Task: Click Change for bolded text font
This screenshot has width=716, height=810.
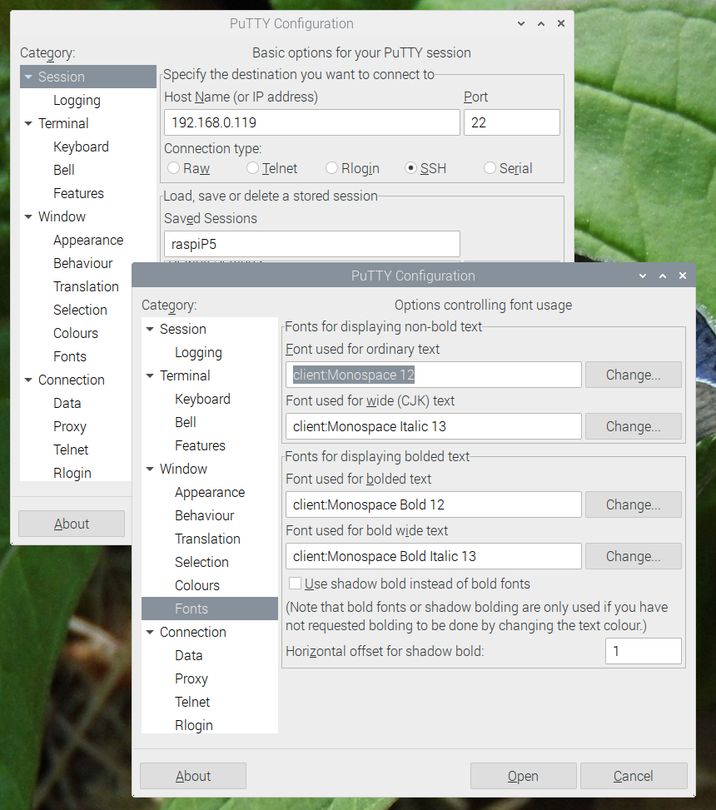Action: 633,504
